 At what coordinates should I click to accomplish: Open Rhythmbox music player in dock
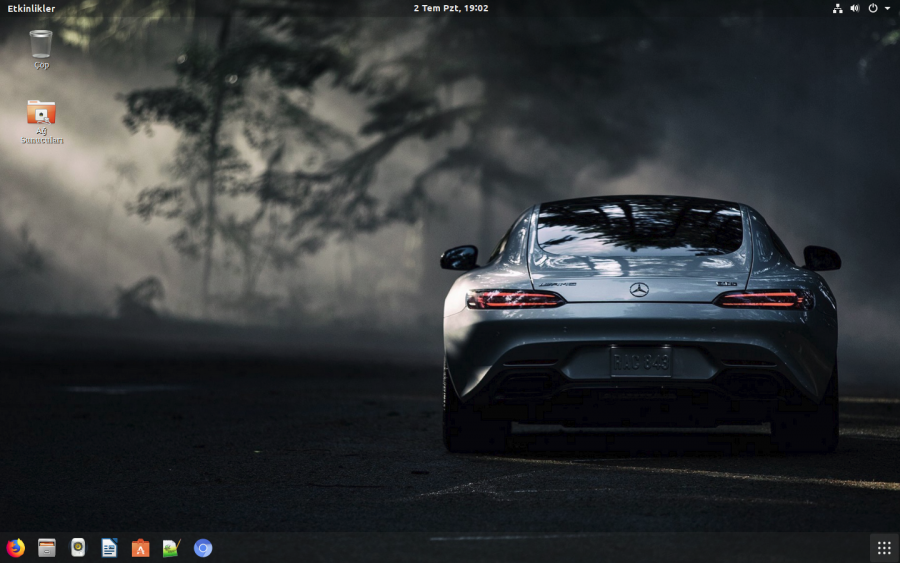click(78, 548)
